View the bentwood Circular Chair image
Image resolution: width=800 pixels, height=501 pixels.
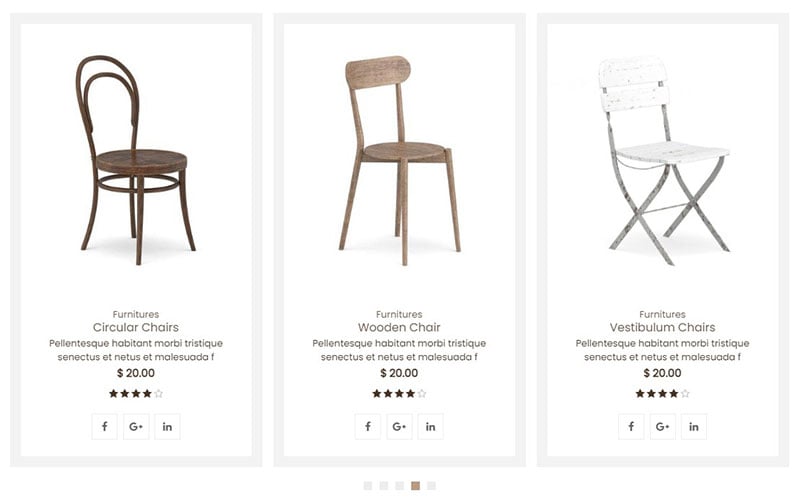pyautogui.click(x=136, y=160)
